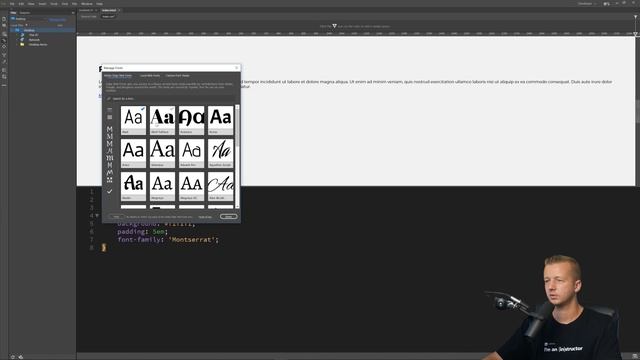Screen dimensions: 640x360
Task: Switch to the index.html document tab
Action: pyautogui.click(x=109, y=10)
